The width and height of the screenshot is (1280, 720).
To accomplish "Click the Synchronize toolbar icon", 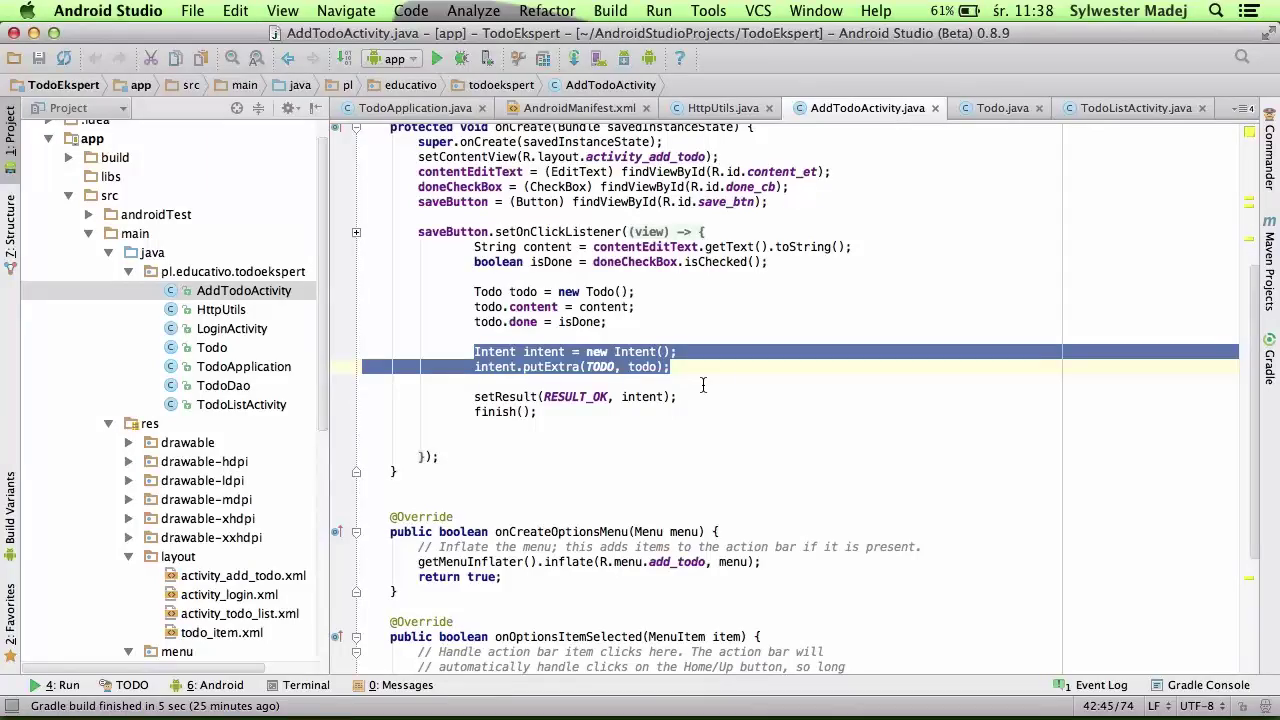I will 64,58.
